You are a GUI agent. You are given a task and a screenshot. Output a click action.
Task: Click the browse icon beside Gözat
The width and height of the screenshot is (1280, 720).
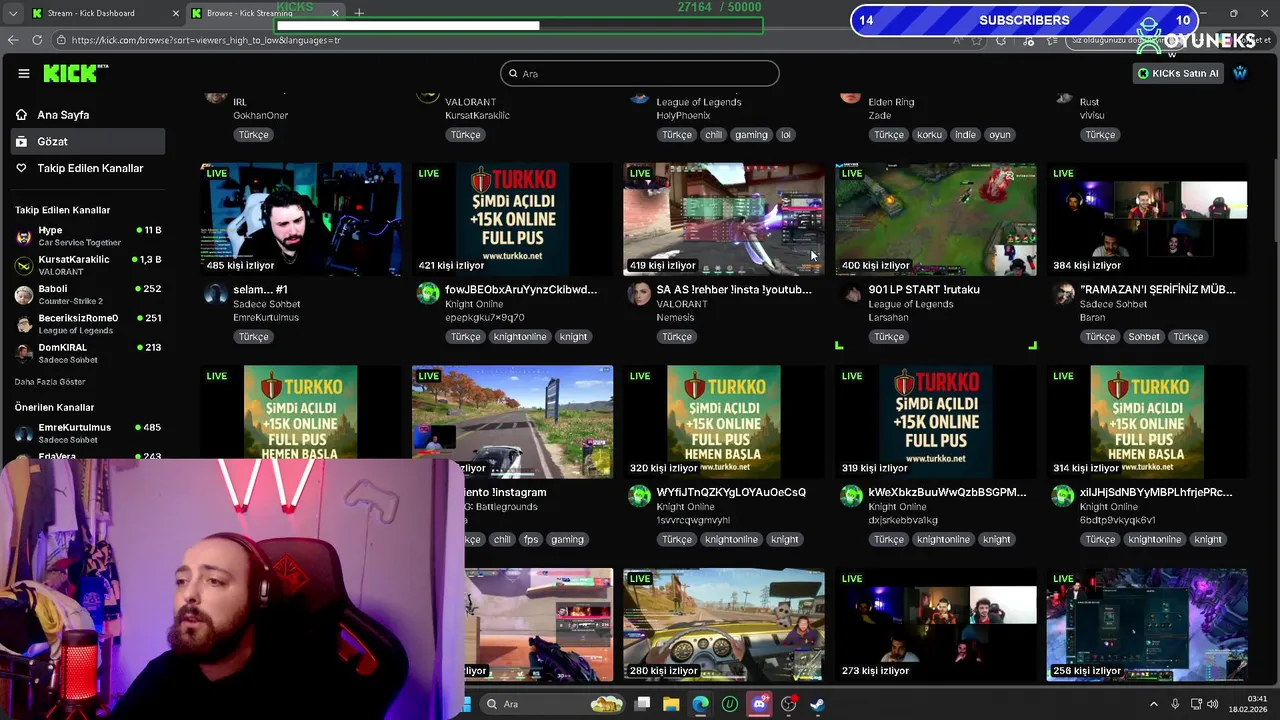[21, 142]
